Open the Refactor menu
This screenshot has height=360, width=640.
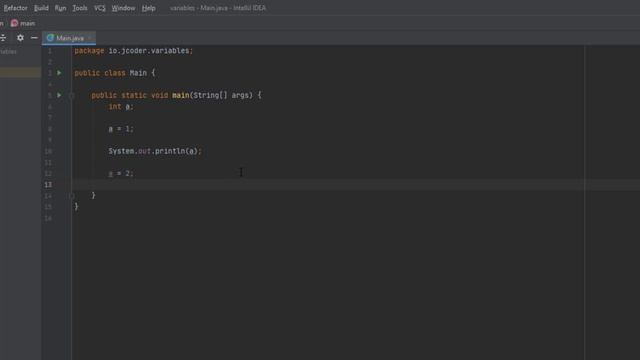point(16,8)
